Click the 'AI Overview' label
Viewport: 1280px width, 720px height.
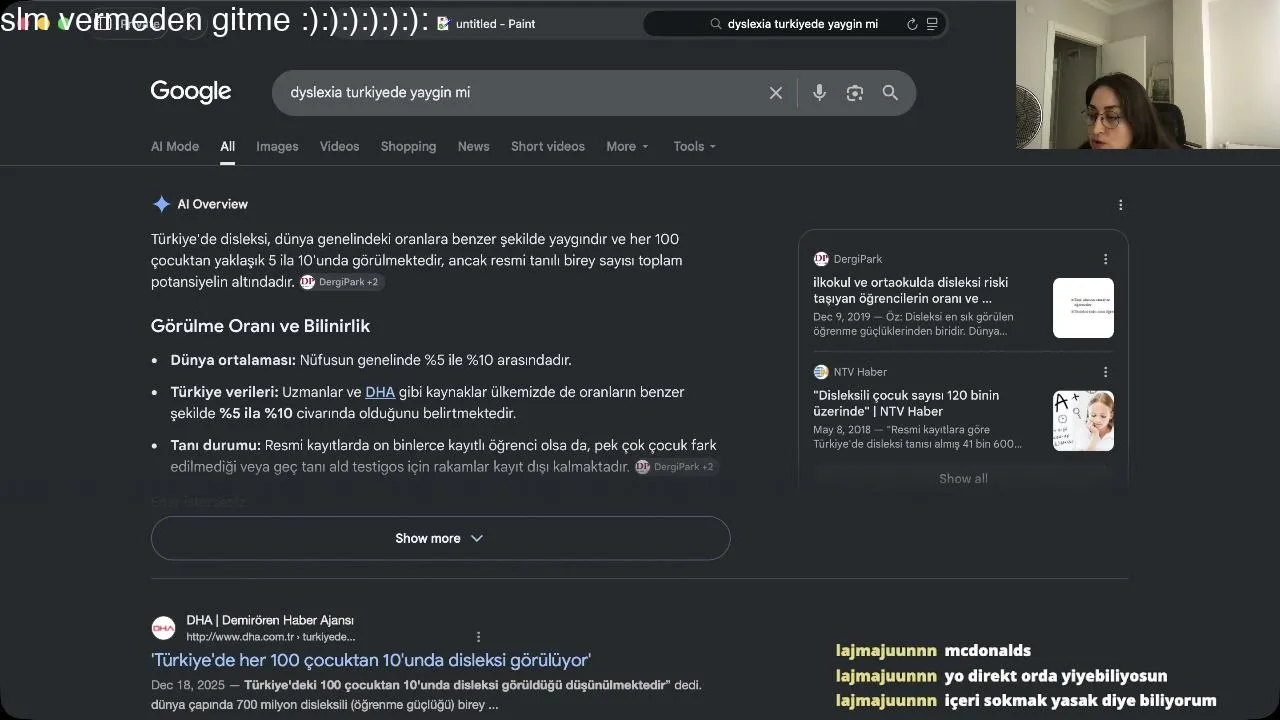(212, 204)
